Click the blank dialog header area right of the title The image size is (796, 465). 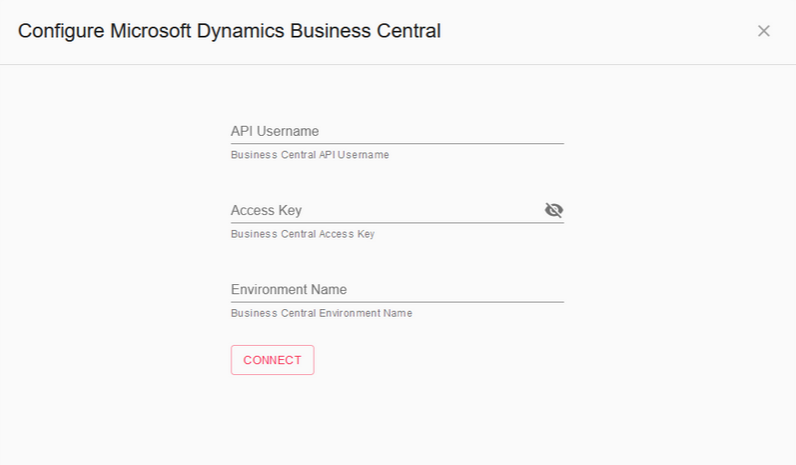[x=600, y=31]
